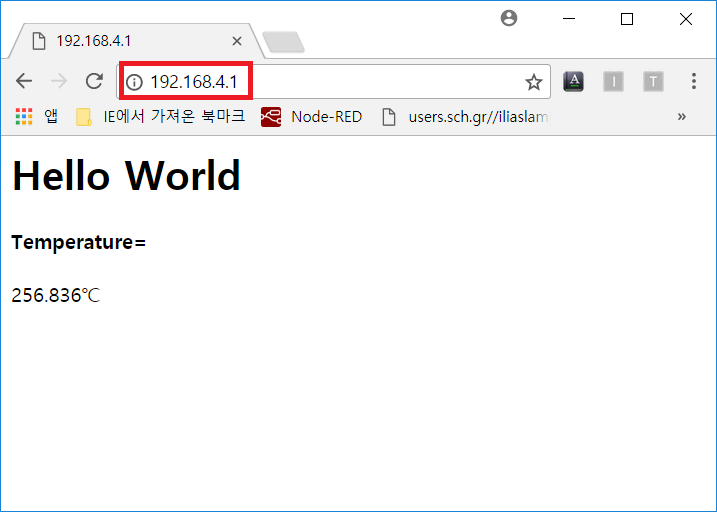Open the users.sch.gr bookmark
This screenshot has width=717, height=512.
pos(466,117)
